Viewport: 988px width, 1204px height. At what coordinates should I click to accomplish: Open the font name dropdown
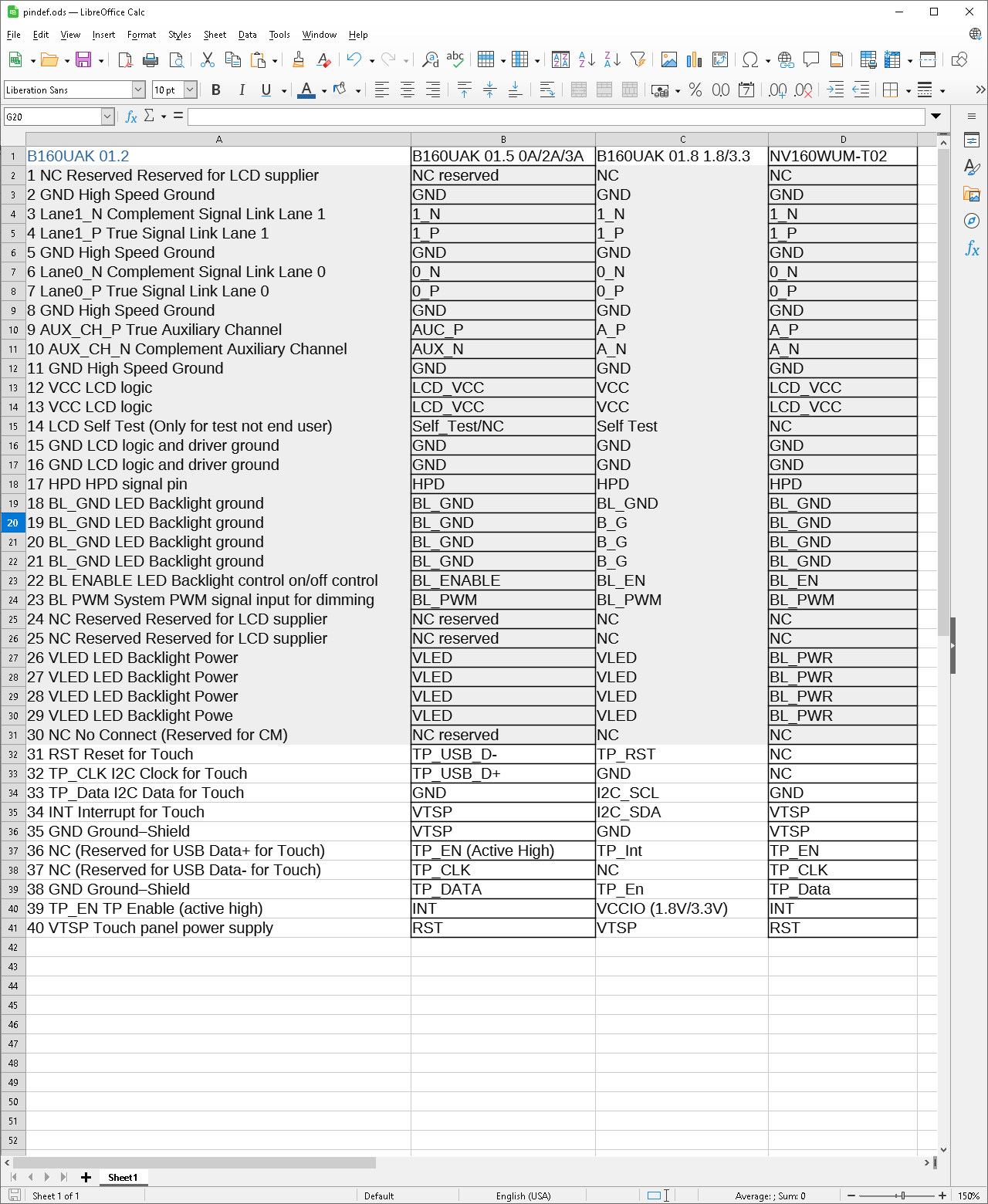138,90
